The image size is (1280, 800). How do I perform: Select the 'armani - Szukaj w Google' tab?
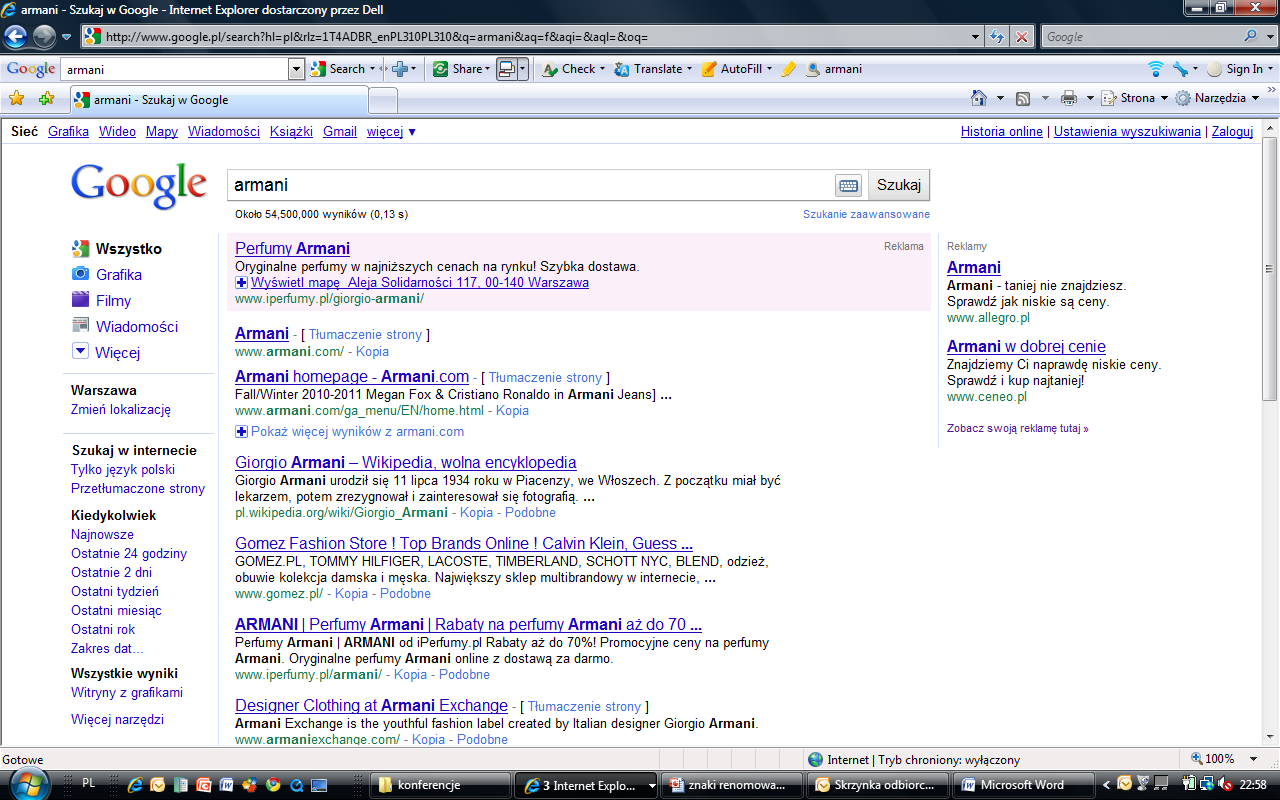(x=219, y=100)
